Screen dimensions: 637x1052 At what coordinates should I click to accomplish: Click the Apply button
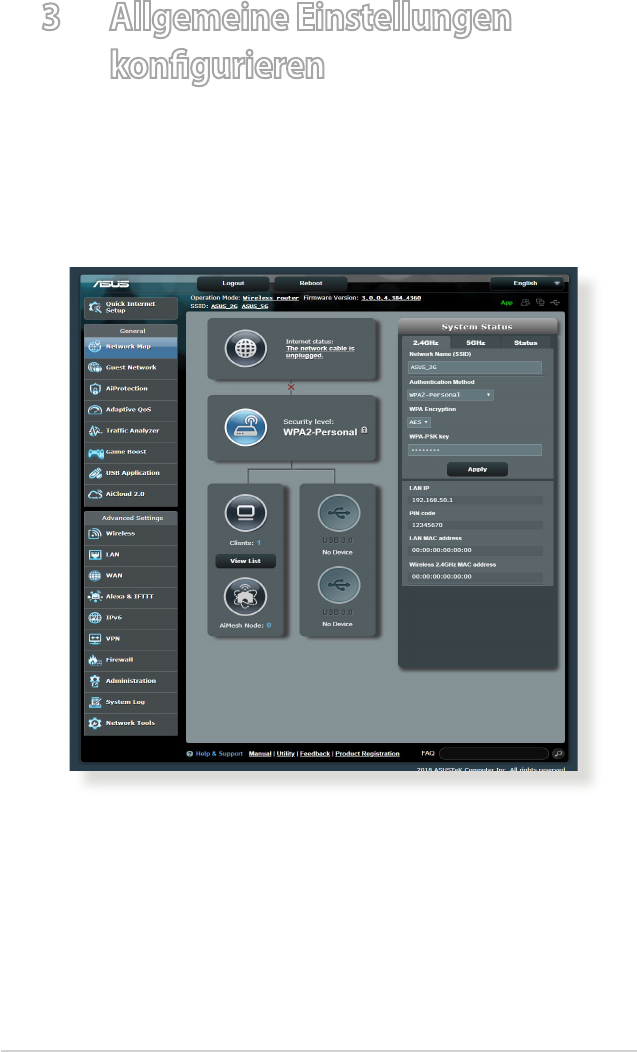click(477, 470)
